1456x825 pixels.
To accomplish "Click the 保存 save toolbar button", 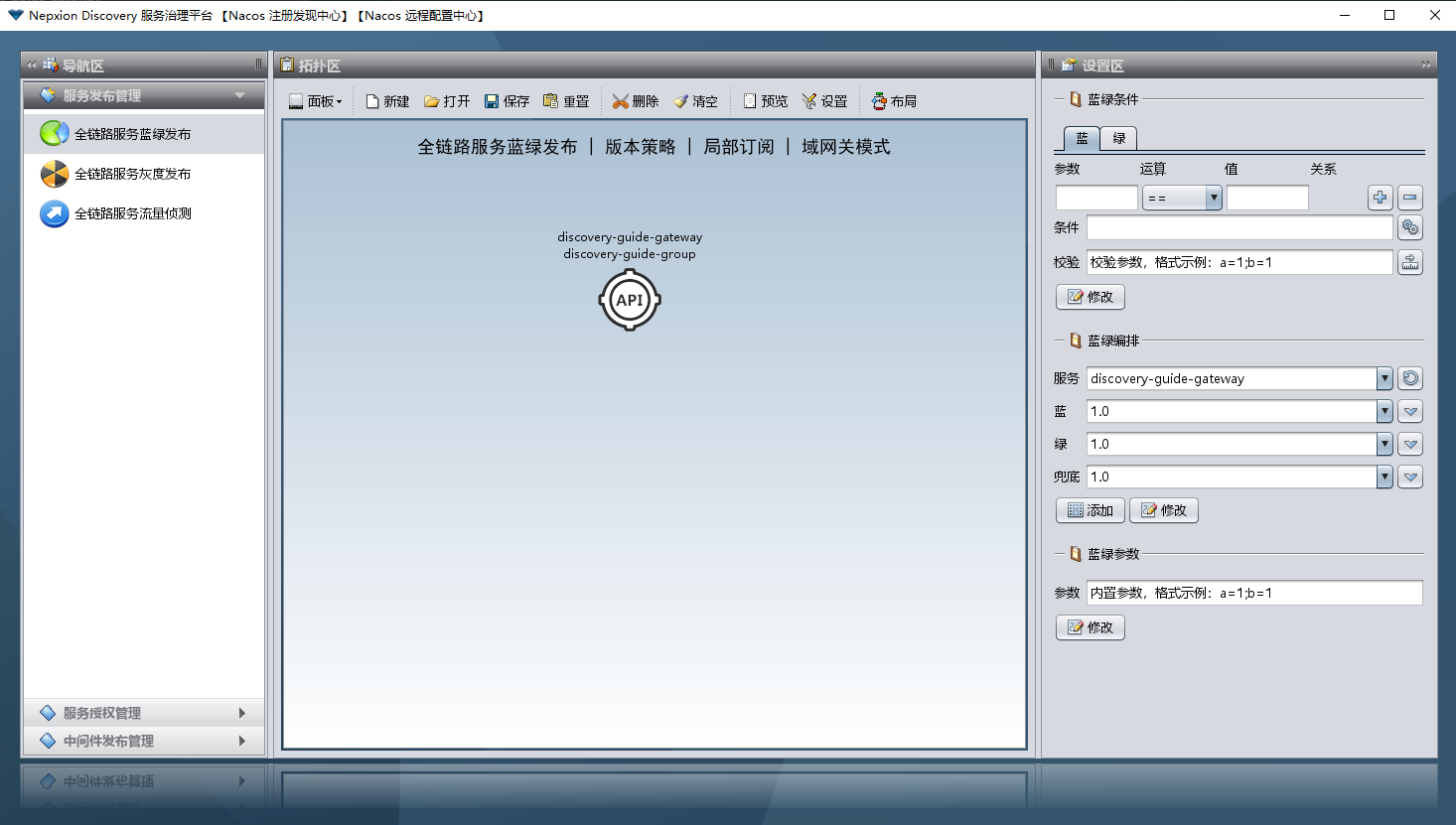I will (507, 101).
